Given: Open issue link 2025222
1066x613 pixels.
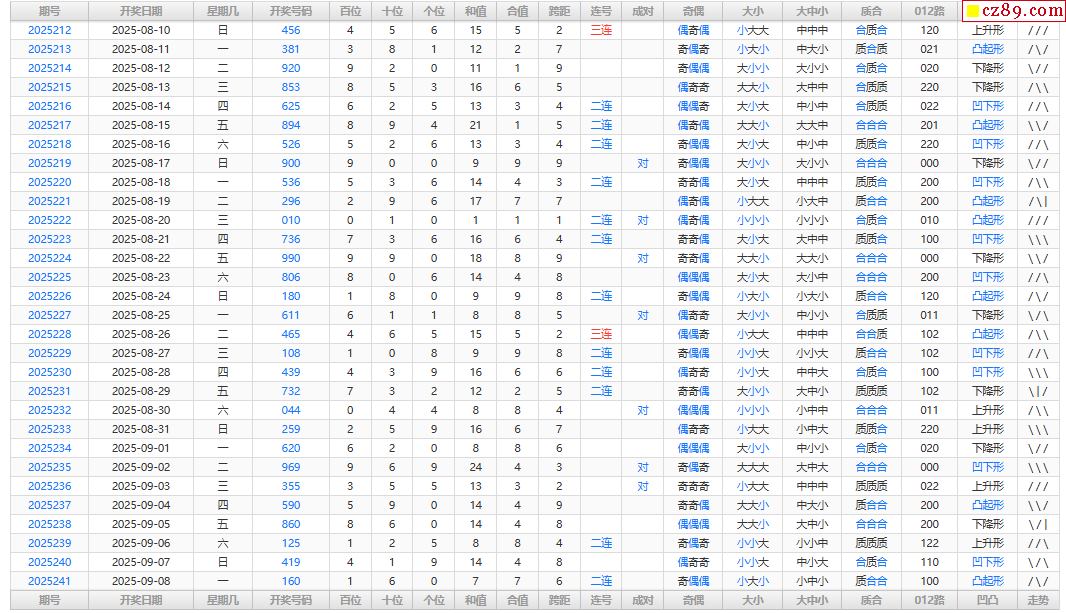Looking at the screenshot, I should tap(50, 220).
